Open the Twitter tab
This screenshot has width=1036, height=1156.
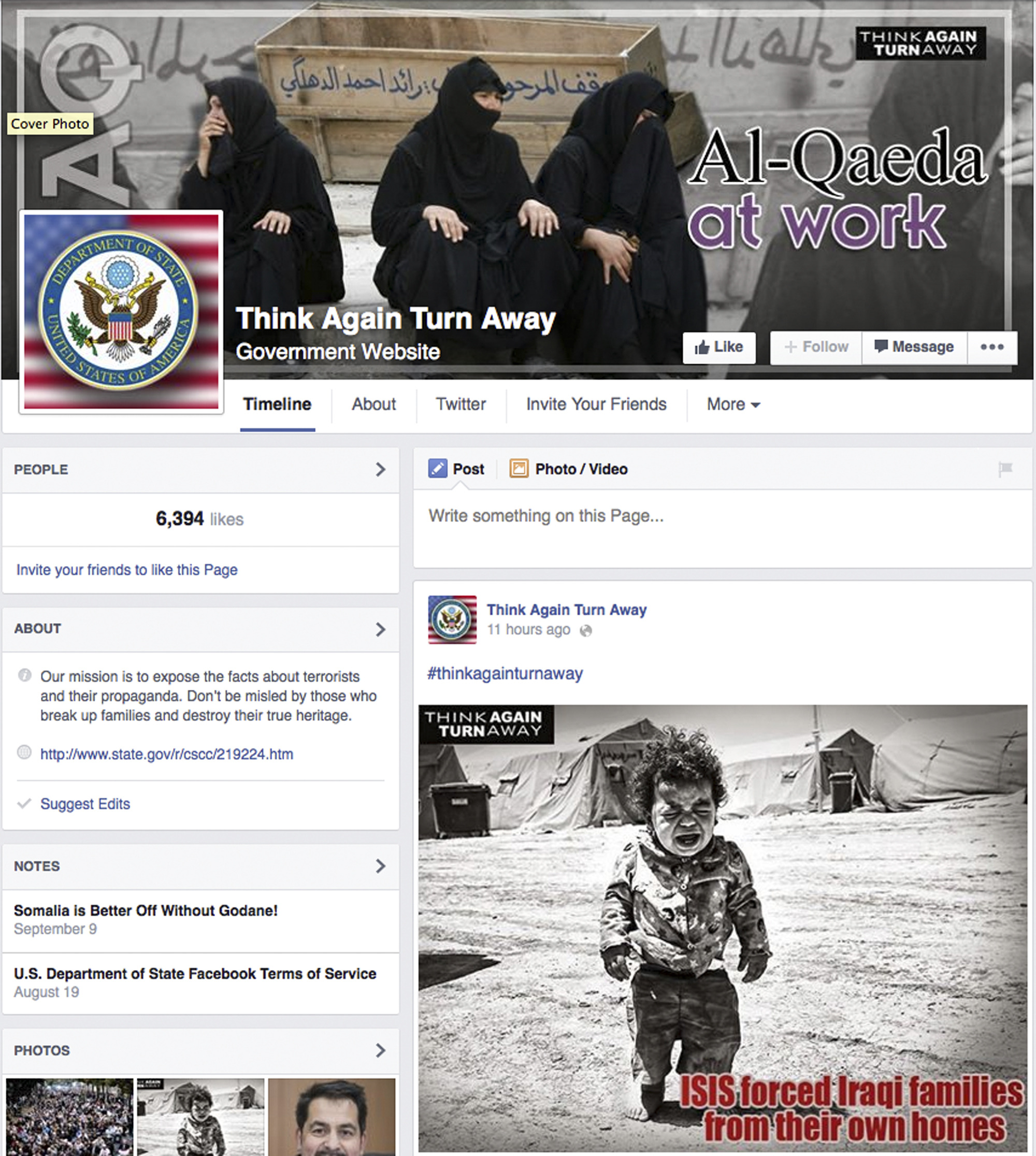click(461, 404)
